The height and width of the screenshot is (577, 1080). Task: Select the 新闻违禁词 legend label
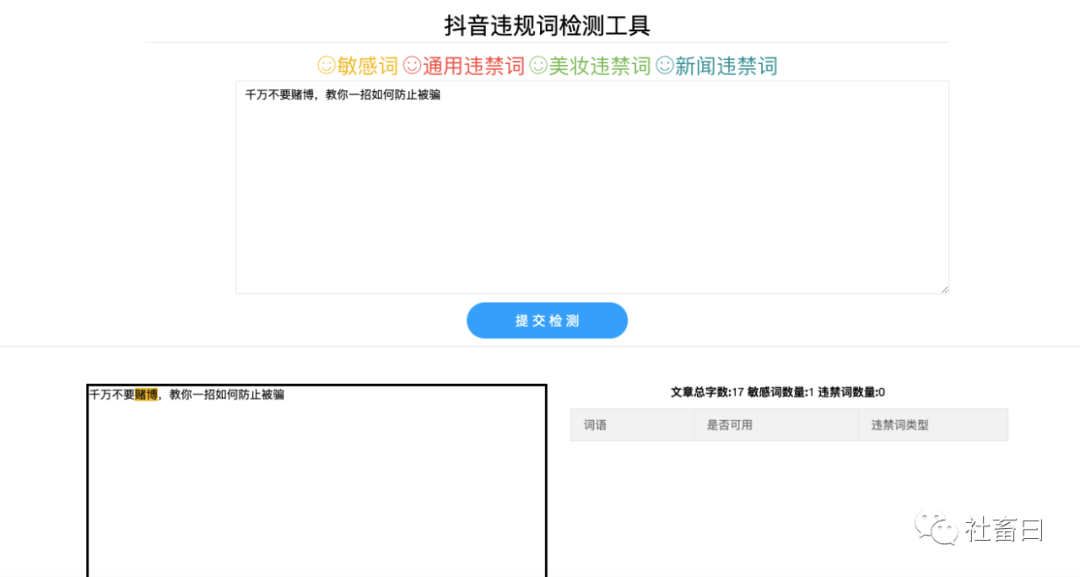(726, 66)
